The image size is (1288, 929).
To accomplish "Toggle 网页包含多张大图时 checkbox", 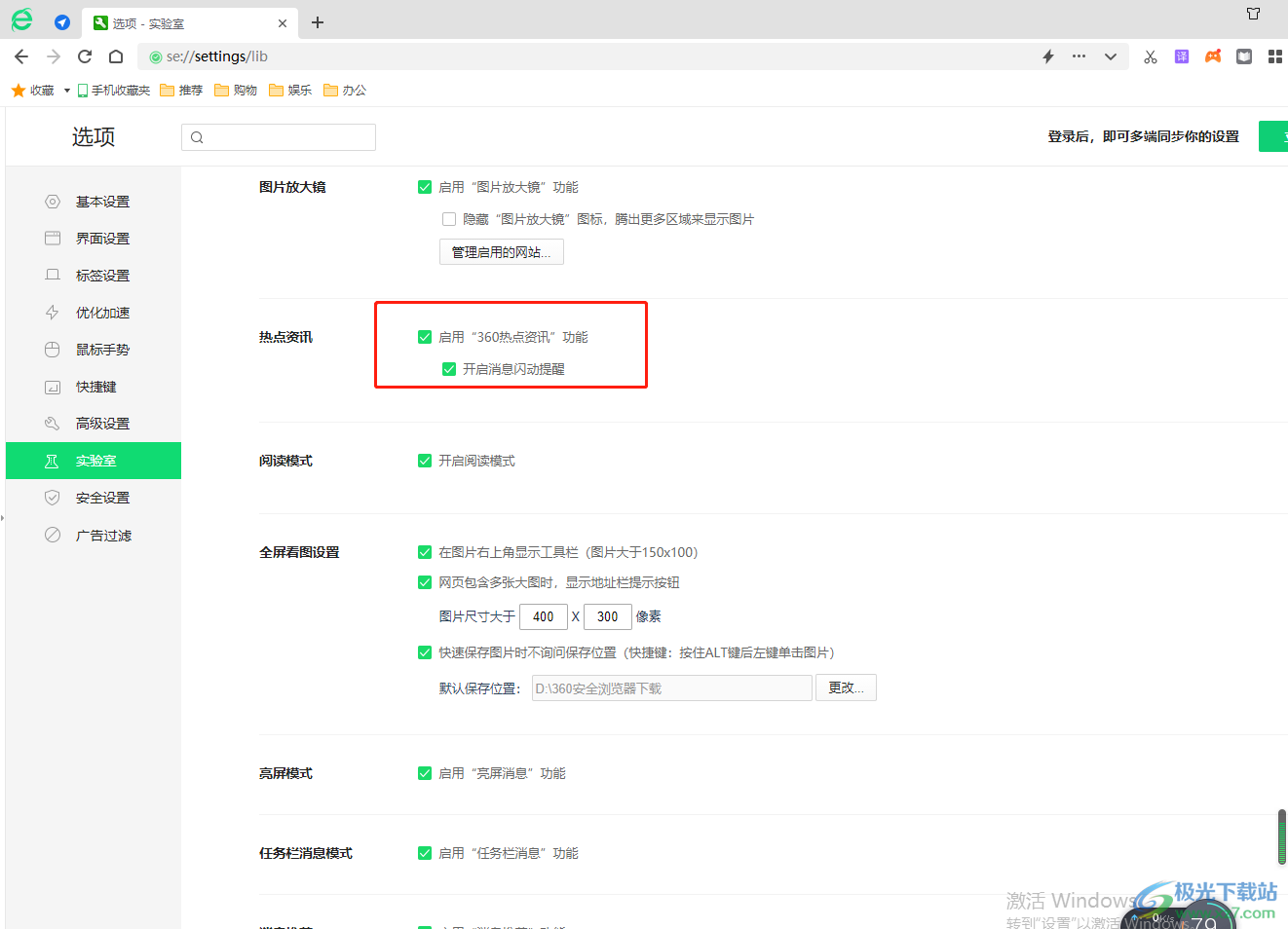I will (x=425, y=582).
